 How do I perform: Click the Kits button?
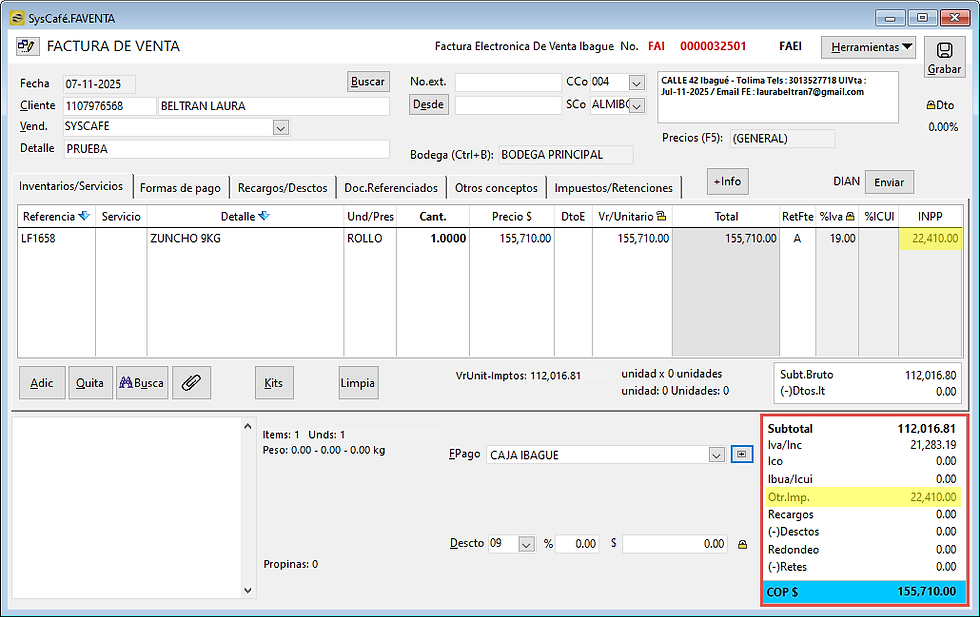pos(274,383)
